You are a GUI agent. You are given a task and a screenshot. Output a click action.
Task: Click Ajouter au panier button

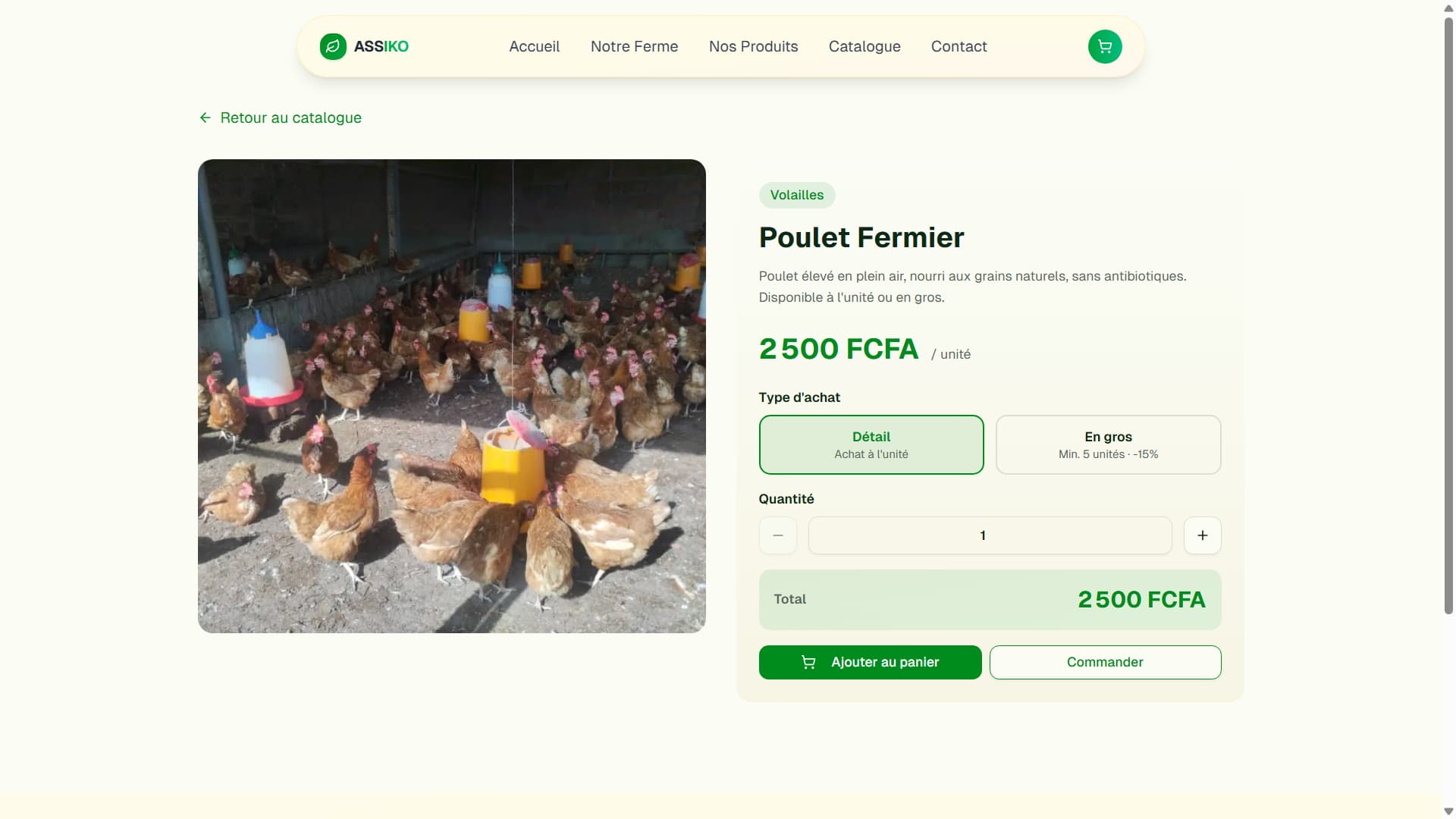[870, 662]
